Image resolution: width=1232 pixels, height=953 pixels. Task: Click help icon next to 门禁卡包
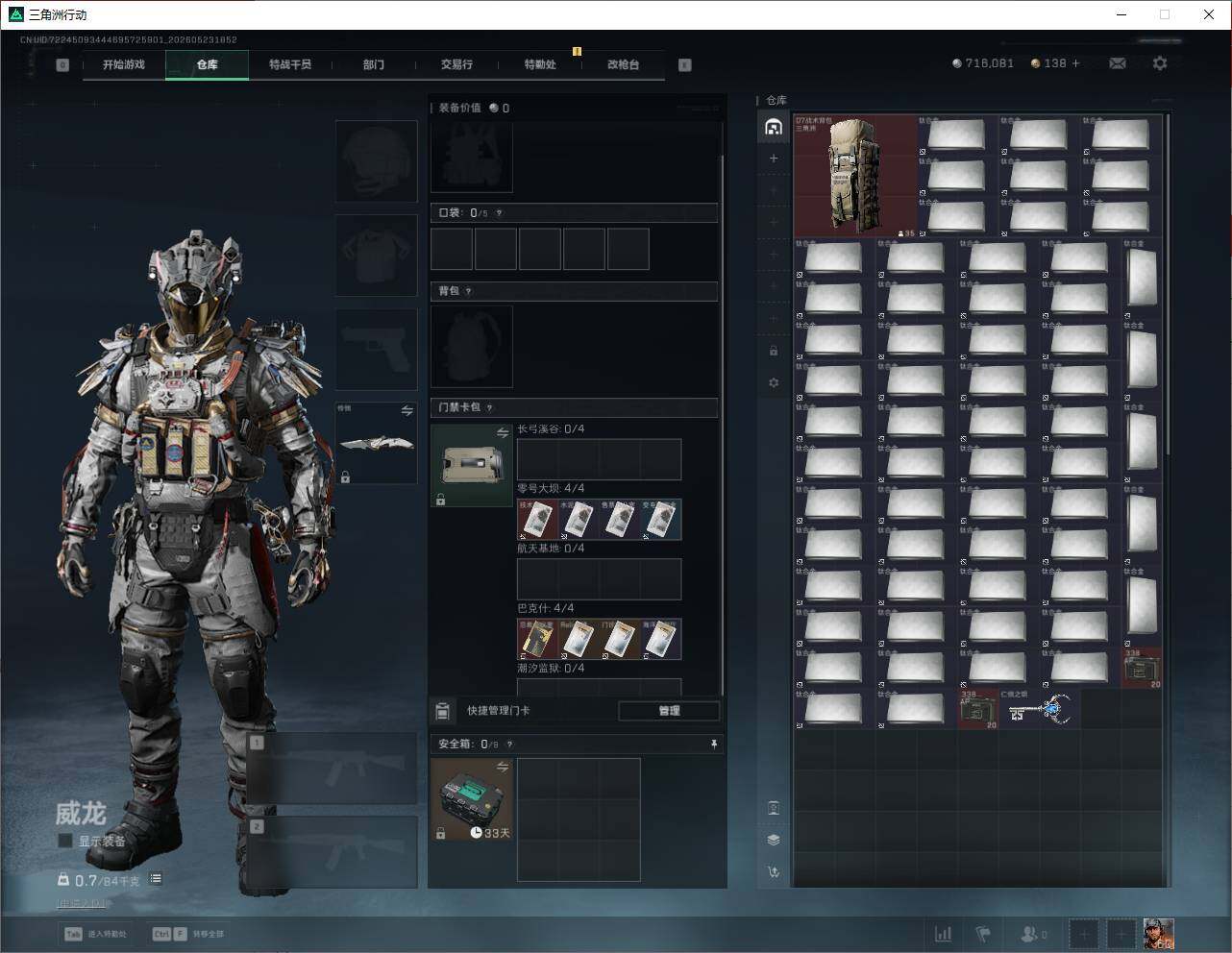(489, 407)
